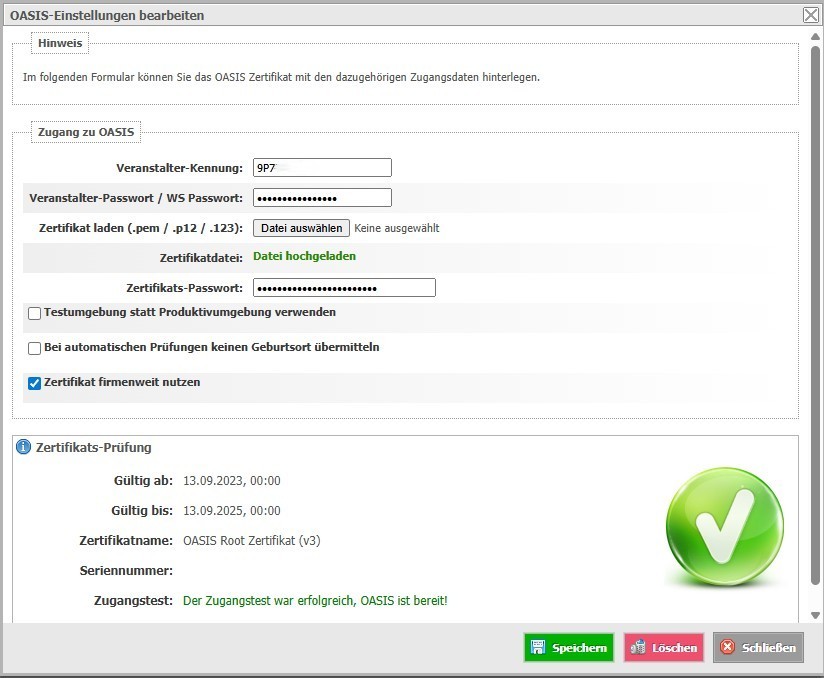The image size is (824, 678).
Task: Click the scrollbar up arrow
Action: tap(815, 36)
